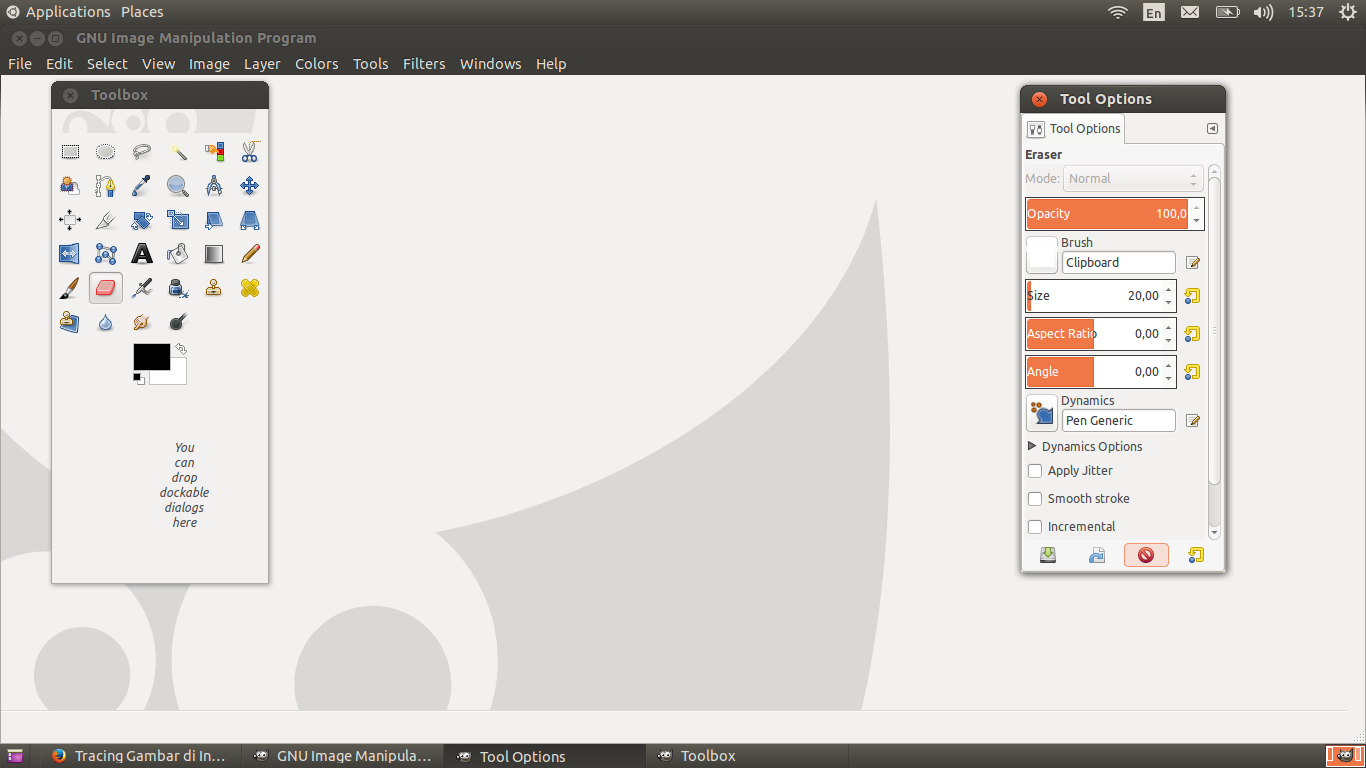Open the Mode dropdown in Tool Options

coord(1133,179)
